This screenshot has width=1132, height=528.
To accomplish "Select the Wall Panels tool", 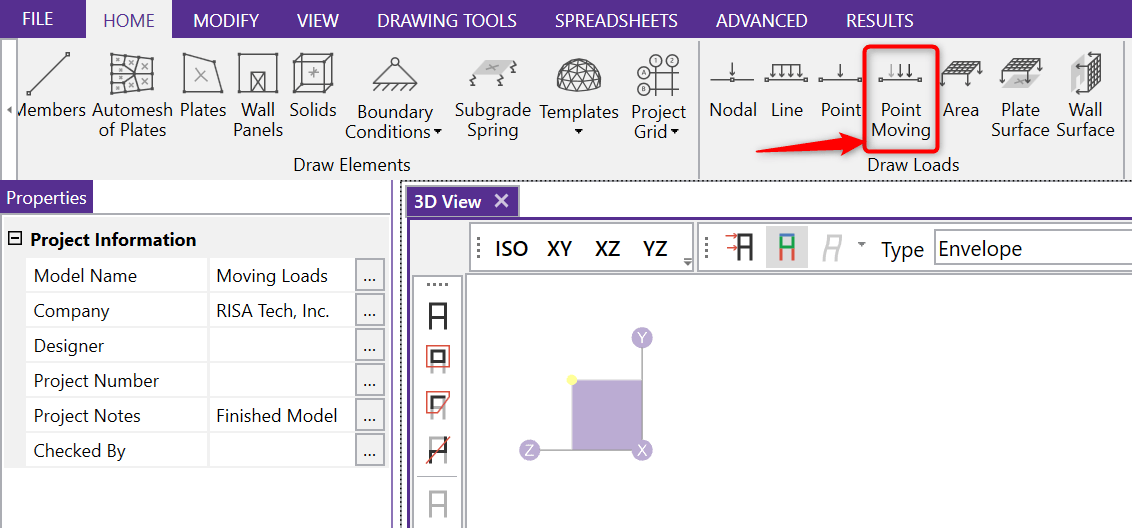I will click(x=258, y=95).
